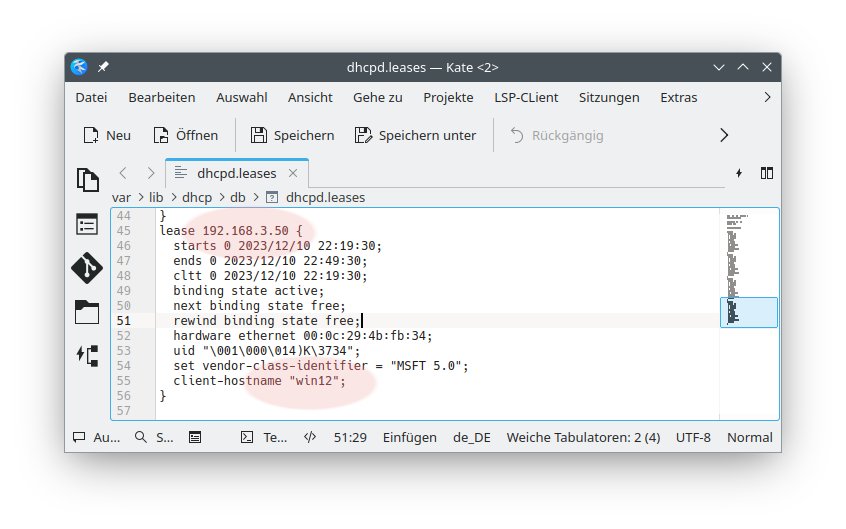846x529 pixels.
Task: Open the Bearbeiten menu
Action: click(162, 98)
